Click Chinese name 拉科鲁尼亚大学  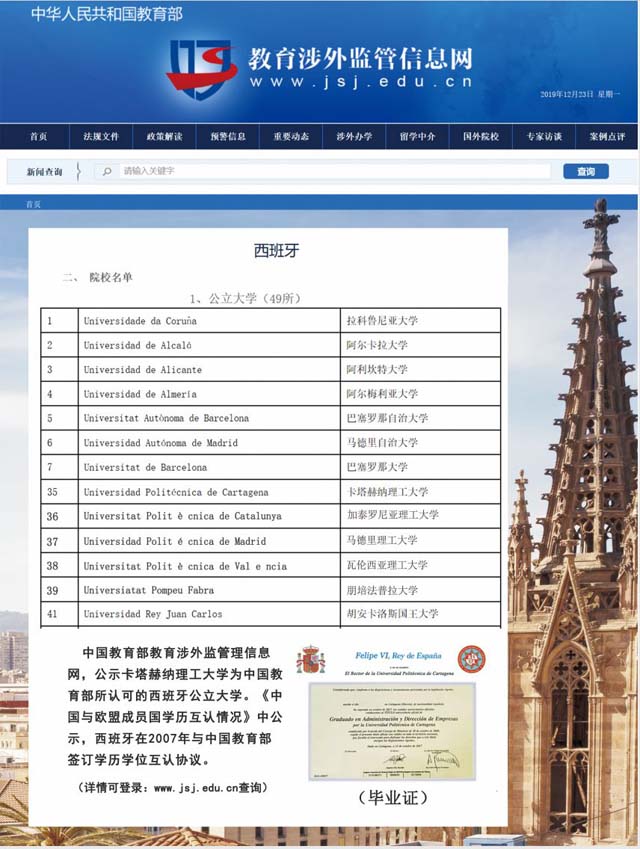tap(382, 321)
